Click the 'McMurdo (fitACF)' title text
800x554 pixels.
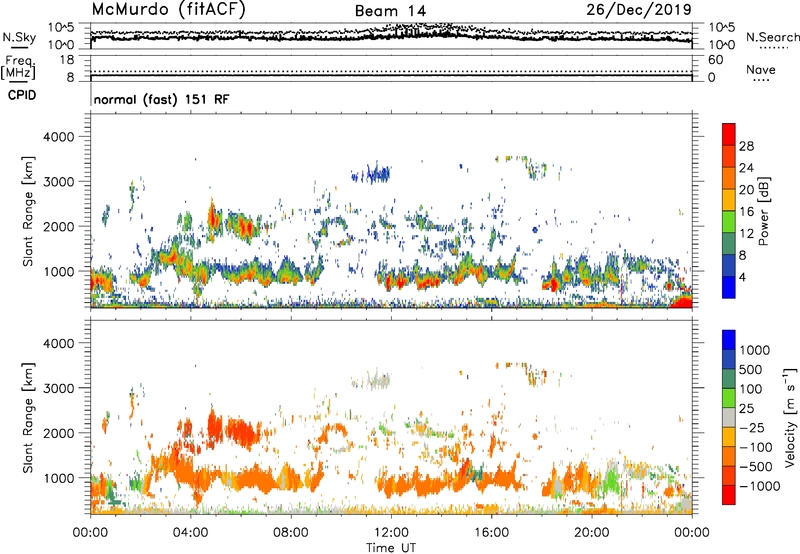pyautogui.click(x=168, y=10)
